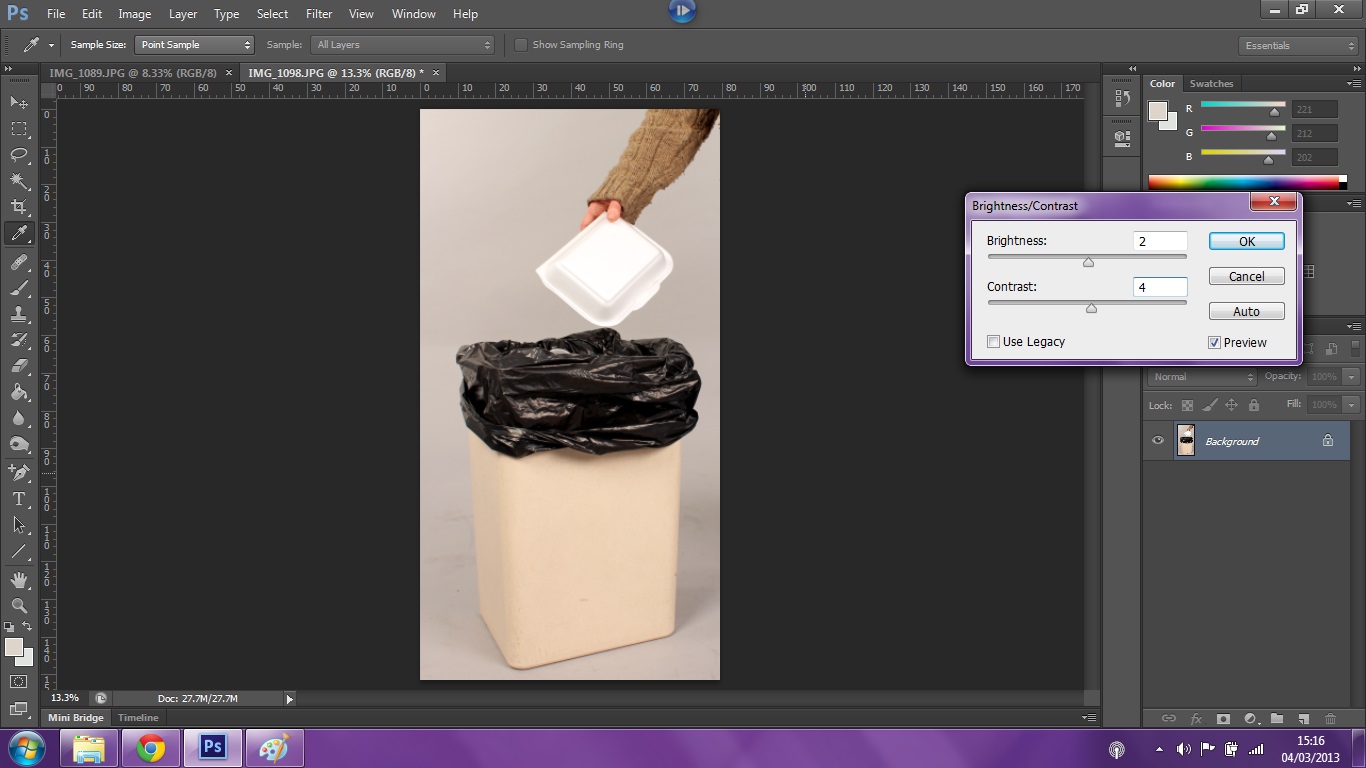Screen dimensions: 1366x768
Task: Select the Blur tool
Action: [x=19, y=418]
